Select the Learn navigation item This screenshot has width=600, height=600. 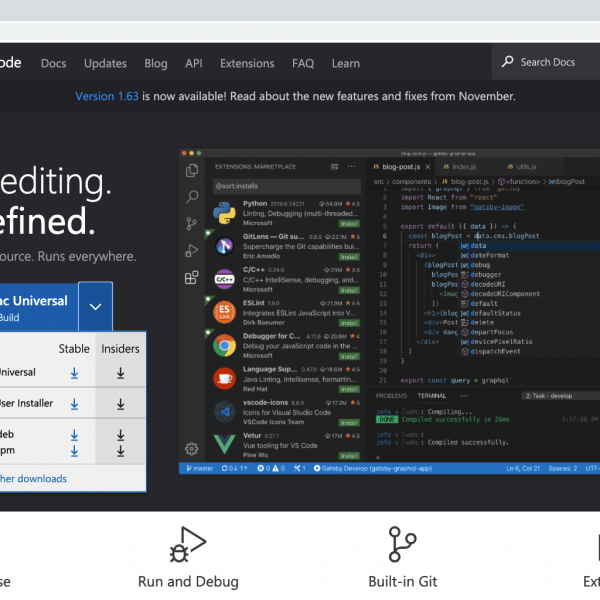(345, 63)
